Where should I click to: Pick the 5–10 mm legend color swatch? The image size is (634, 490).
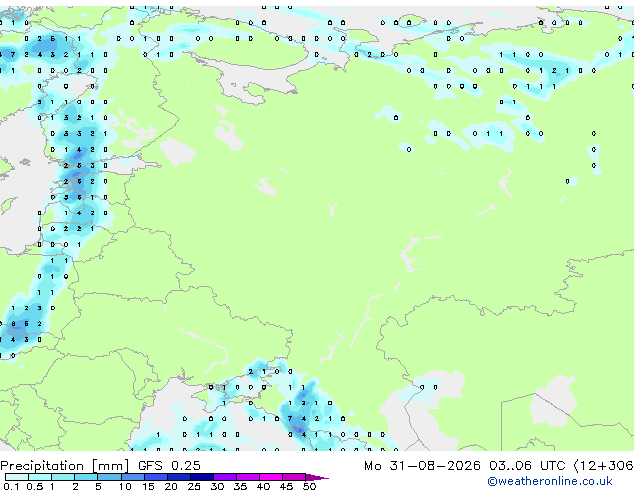[x=109, y=477]
